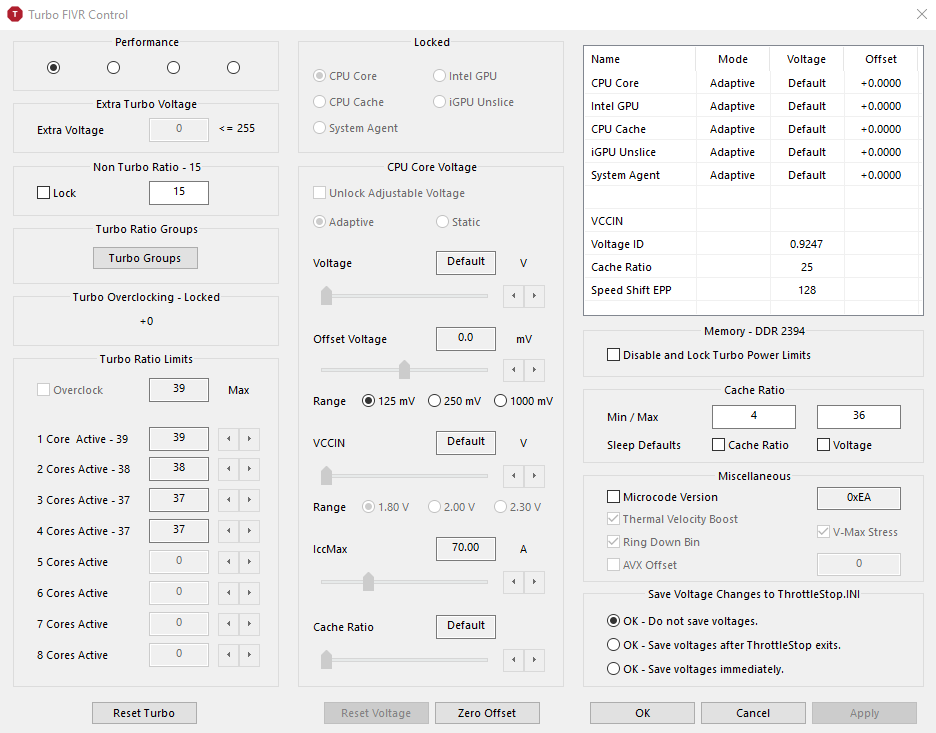This screenshot has width=936, height=733.
Task: Click the increase arrow for 1 Core Active
Action: [249, 439]
